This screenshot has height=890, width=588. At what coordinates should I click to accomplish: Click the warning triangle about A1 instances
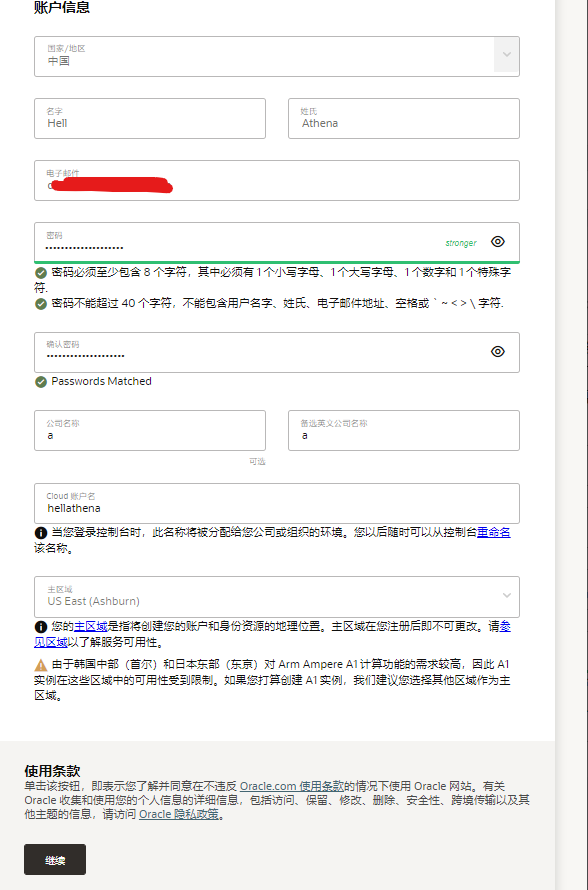click(x=41, y=665)
